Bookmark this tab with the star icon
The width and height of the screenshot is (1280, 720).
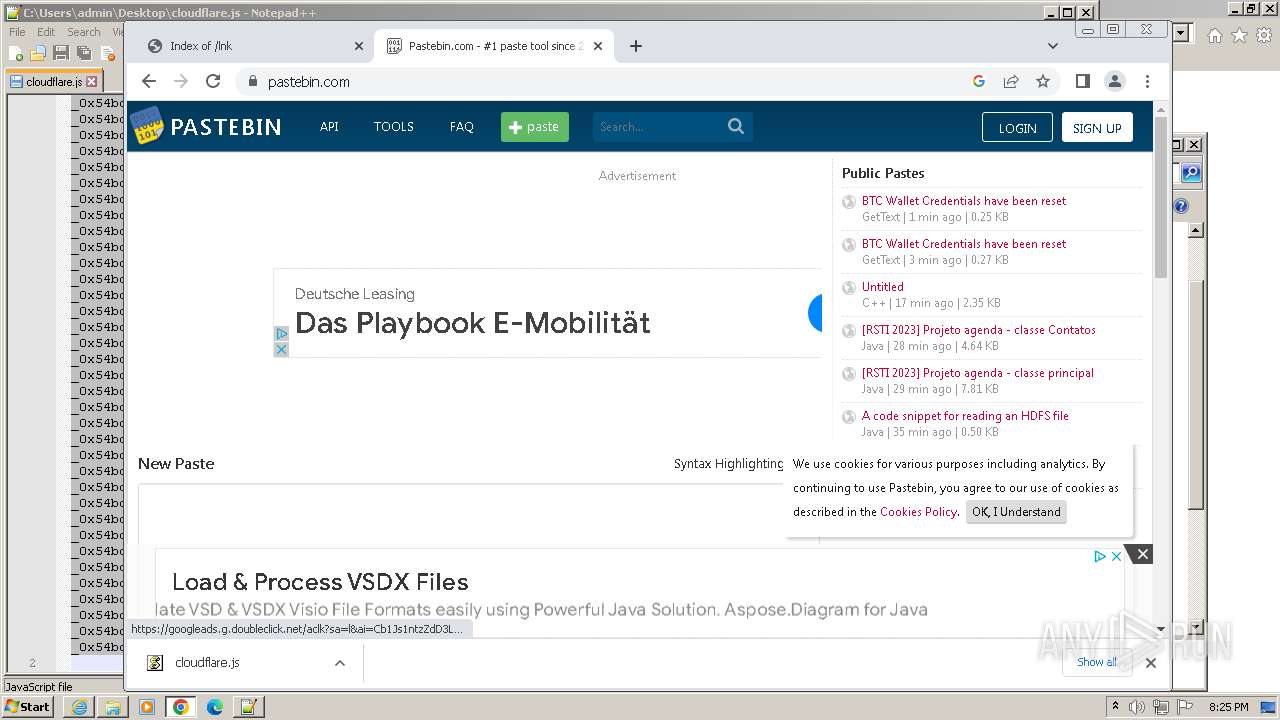click(x=1043, y=81)
